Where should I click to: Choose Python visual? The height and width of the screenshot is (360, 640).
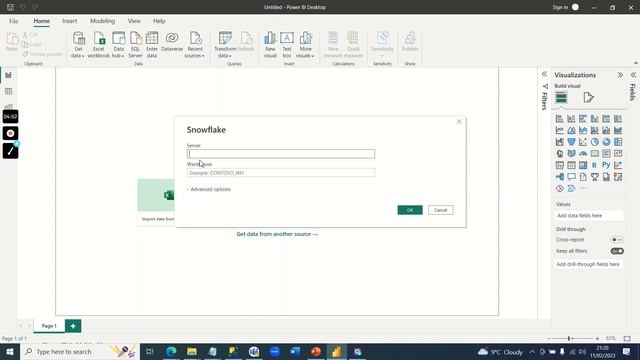coord(607,165)
